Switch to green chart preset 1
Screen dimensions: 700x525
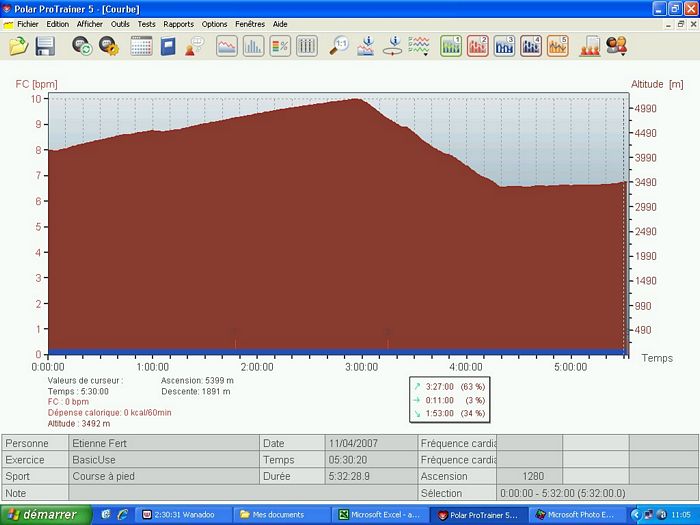click(x=451, y=46)
